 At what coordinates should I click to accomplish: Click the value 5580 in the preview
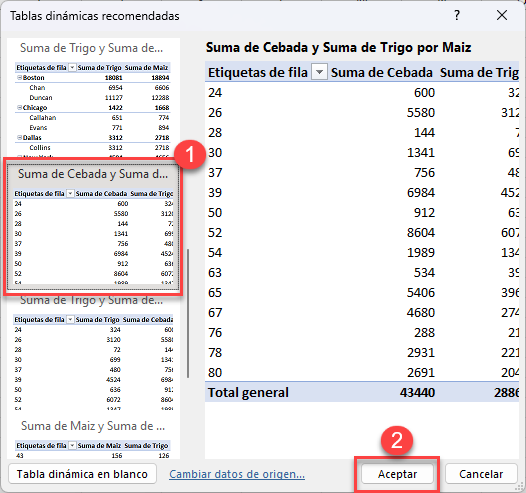[421, 112]
